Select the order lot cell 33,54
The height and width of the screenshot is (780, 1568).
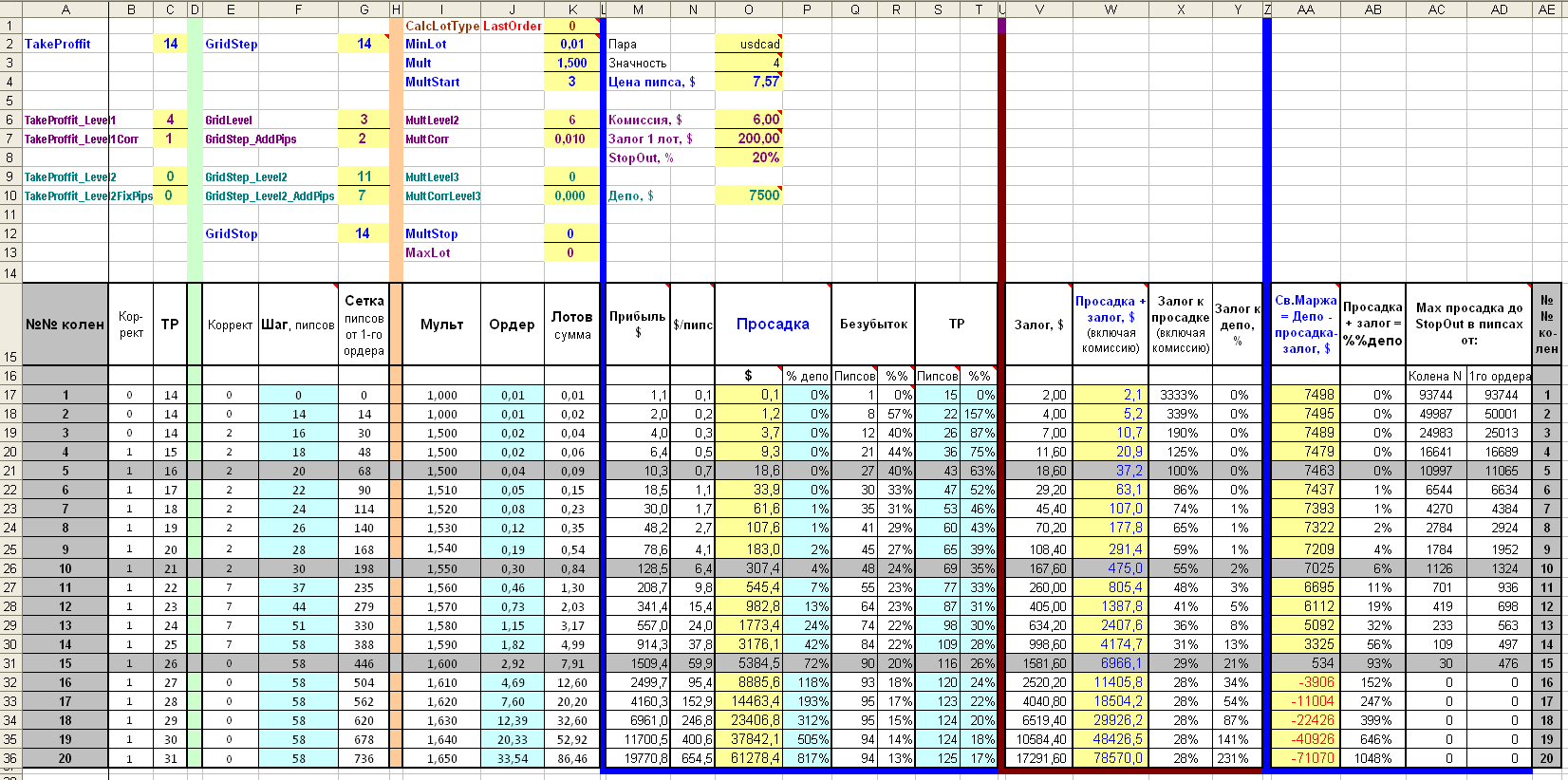[x=513, y=758]
